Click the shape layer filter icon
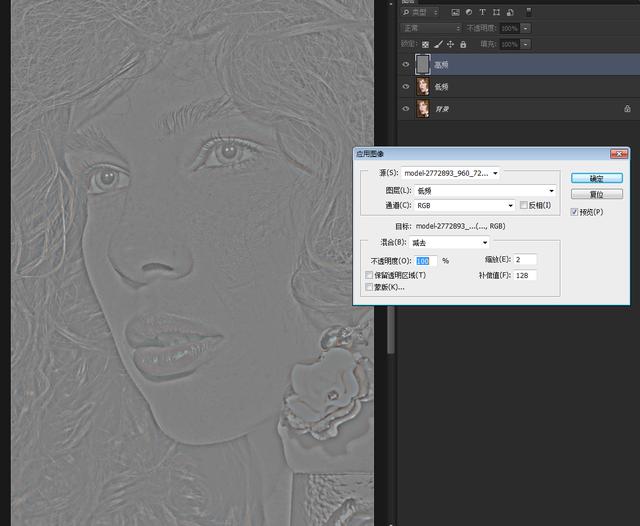640x526 pixels. point(497,12)
